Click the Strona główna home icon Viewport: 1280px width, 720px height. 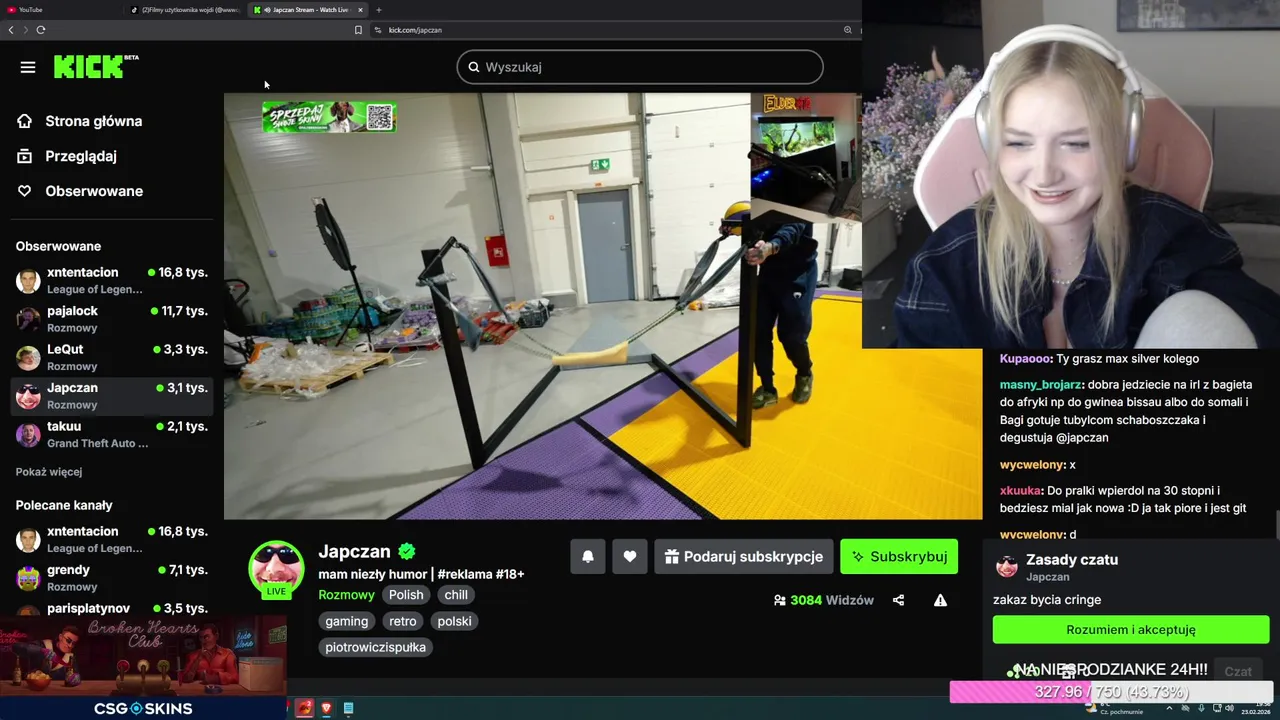pos(25,121)
